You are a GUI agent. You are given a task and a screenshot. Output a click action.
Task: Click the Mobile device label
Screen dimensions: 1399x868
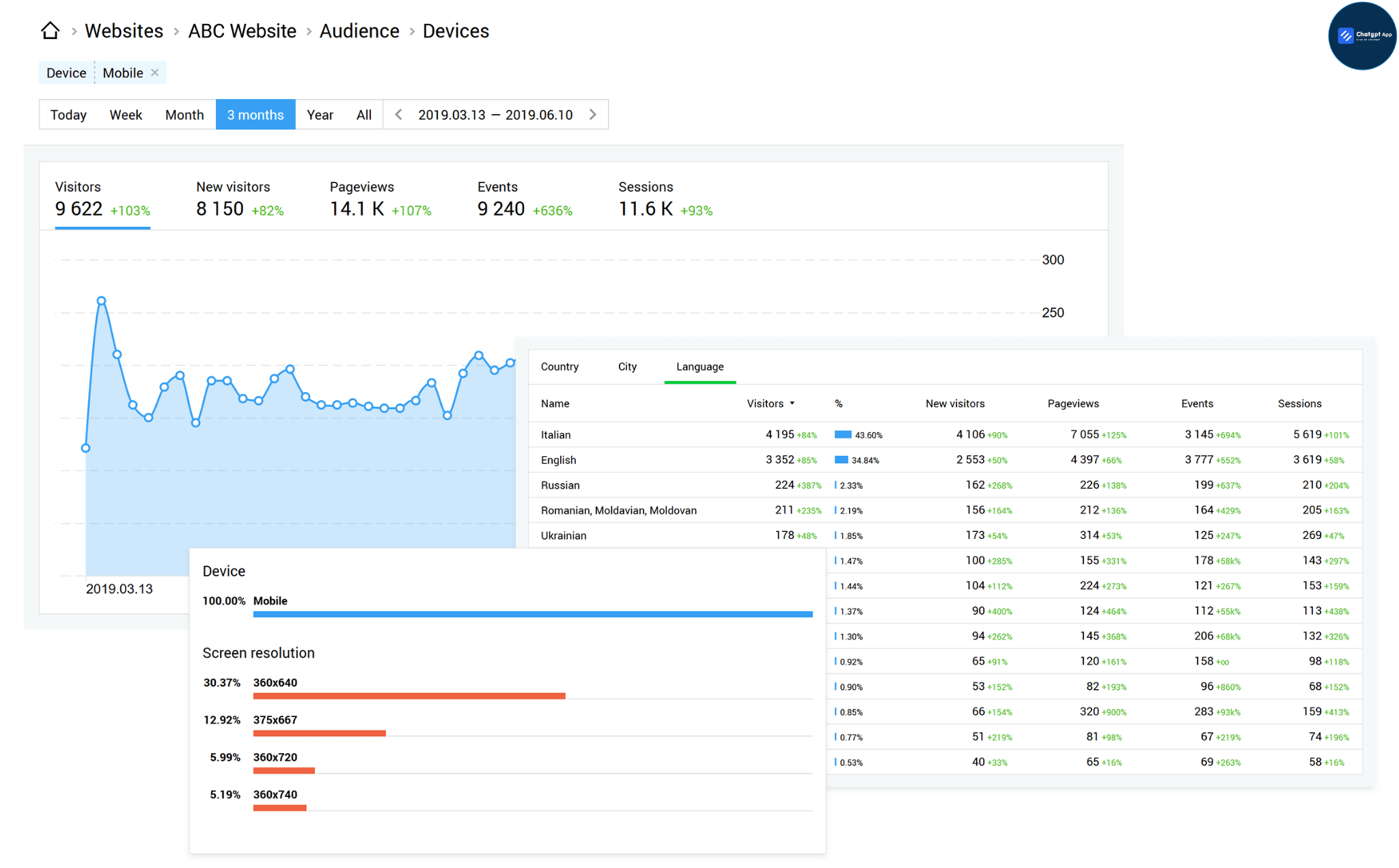click(x=270, y=601)
